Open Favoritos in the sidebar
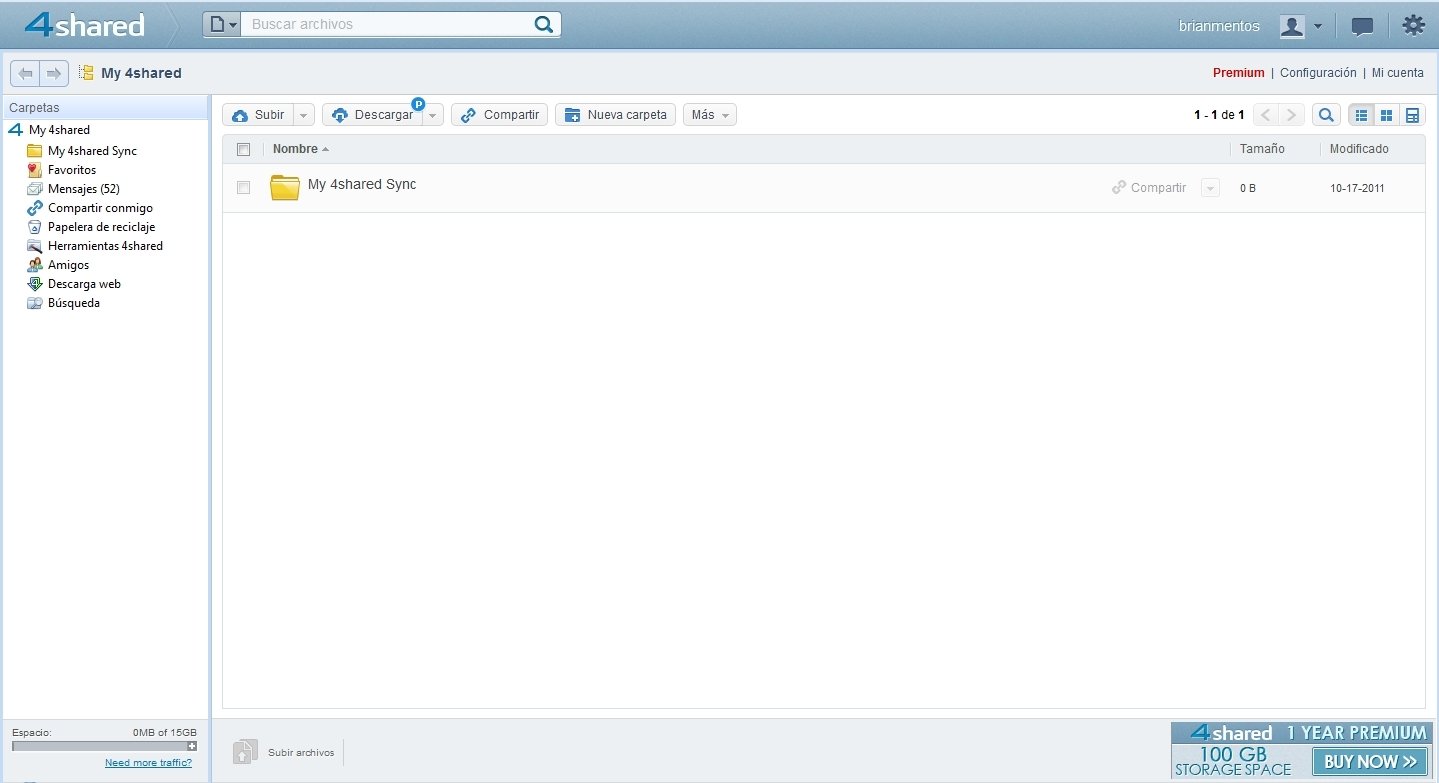This screenshot has width=1439, height=783. [x=72, y=170]
